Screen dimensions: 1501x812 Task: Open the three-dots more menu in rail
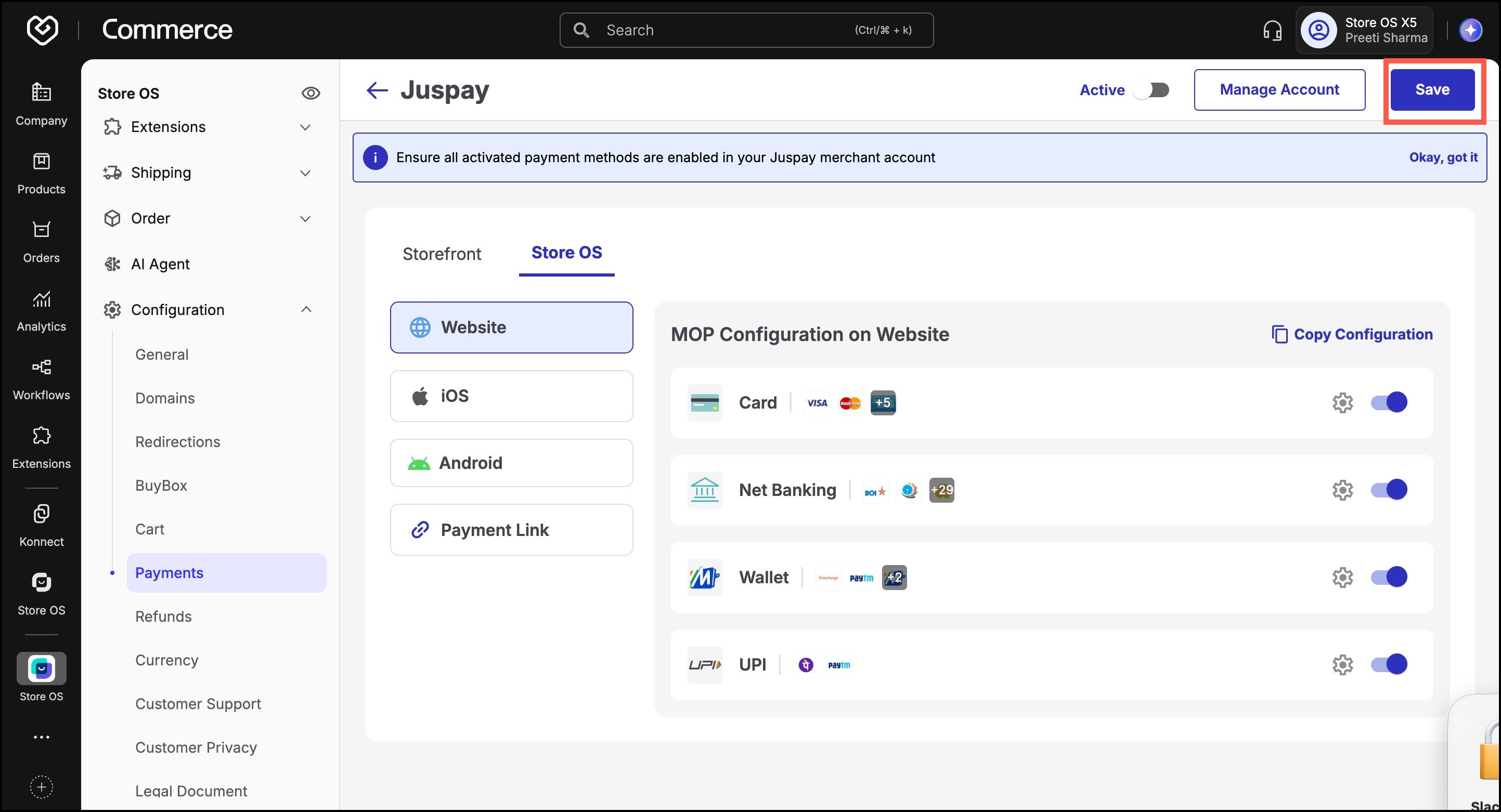[42, 737]
